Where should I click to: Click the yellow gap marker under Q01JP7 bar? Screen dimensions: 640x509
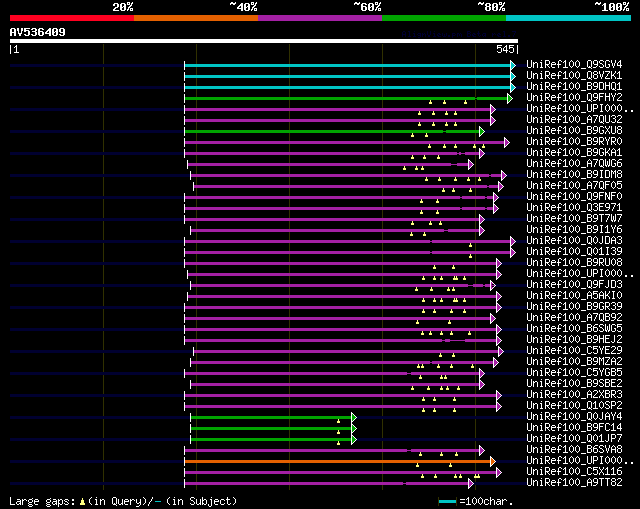(x=338, y=443)
